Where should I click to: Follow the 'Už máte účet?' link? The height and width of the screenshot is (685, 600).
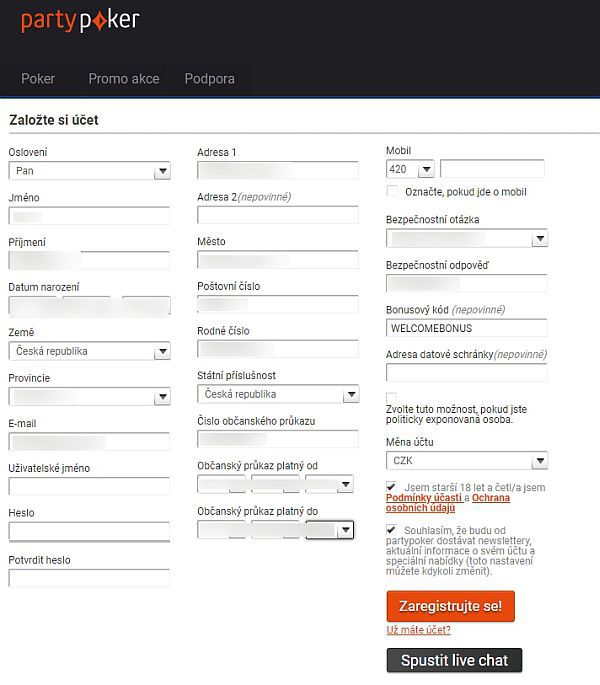tap(418, 630)
